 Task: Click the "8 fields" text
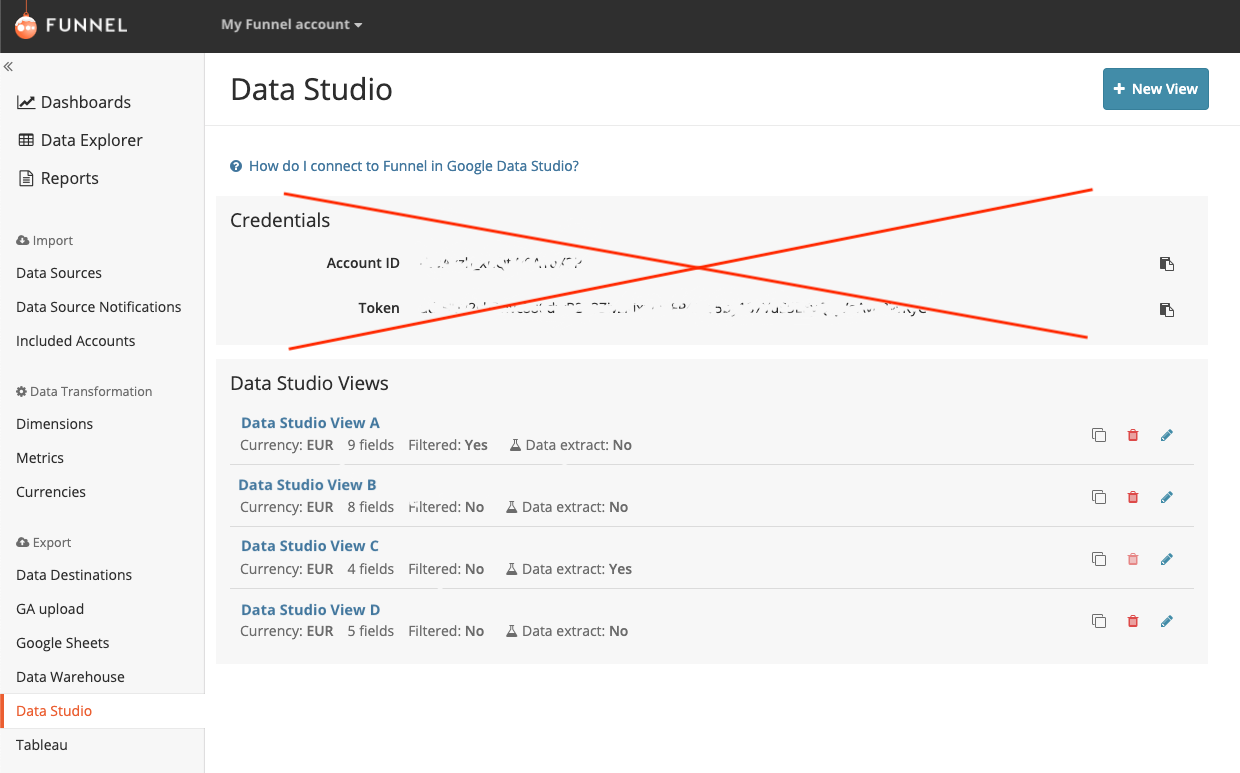371,507
